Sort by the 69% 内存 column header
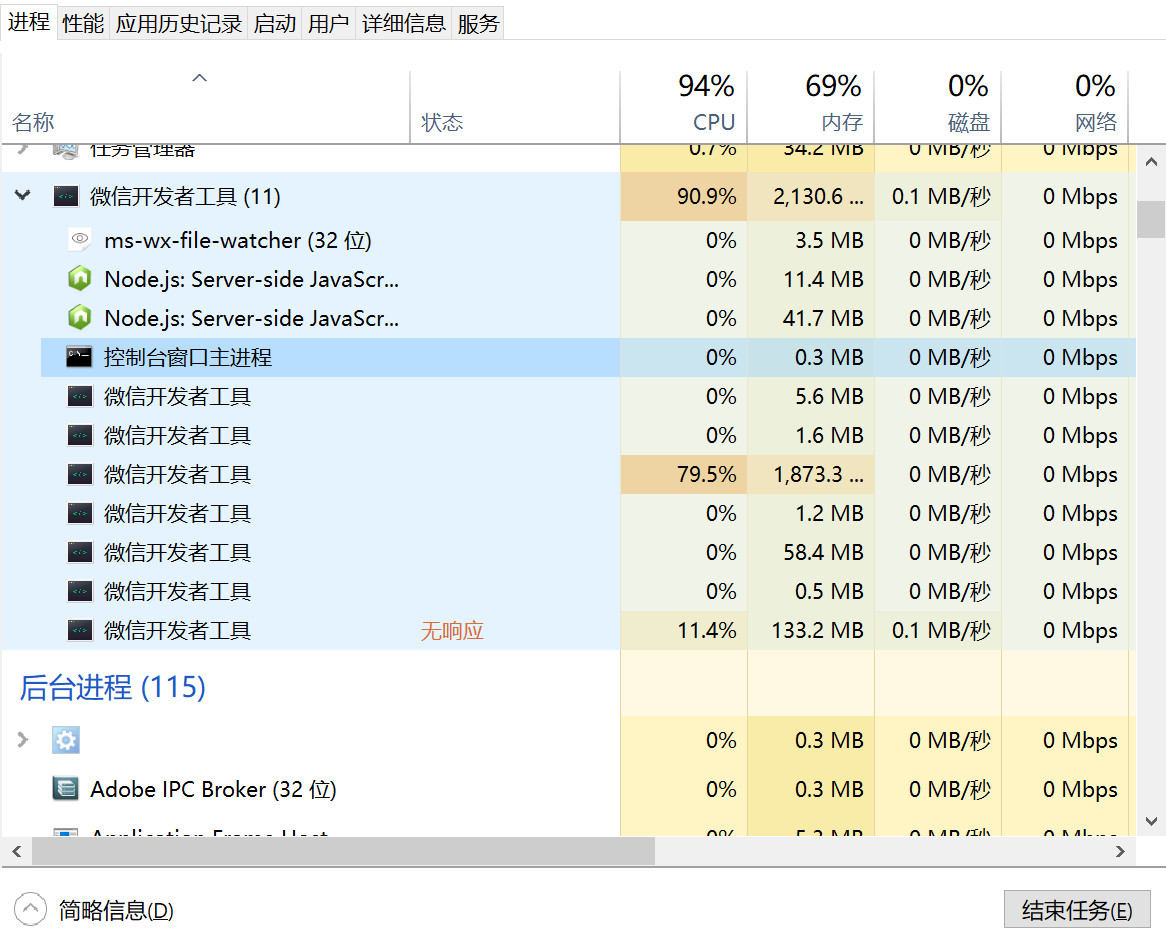The image size is (1166, 952). coord(811,106)
